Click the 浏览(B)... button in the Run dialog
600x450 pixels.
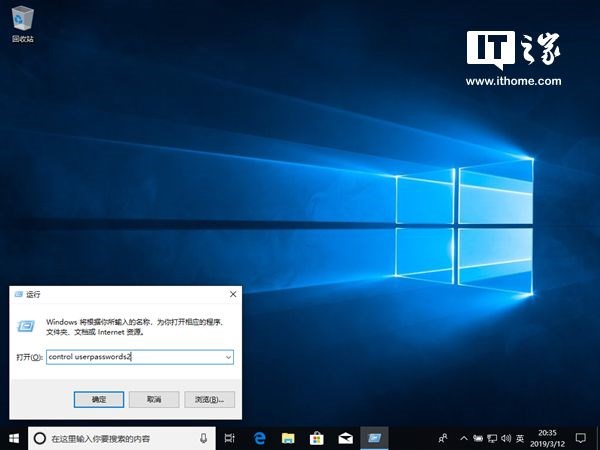pyautogui.click(x=209, y=399)
